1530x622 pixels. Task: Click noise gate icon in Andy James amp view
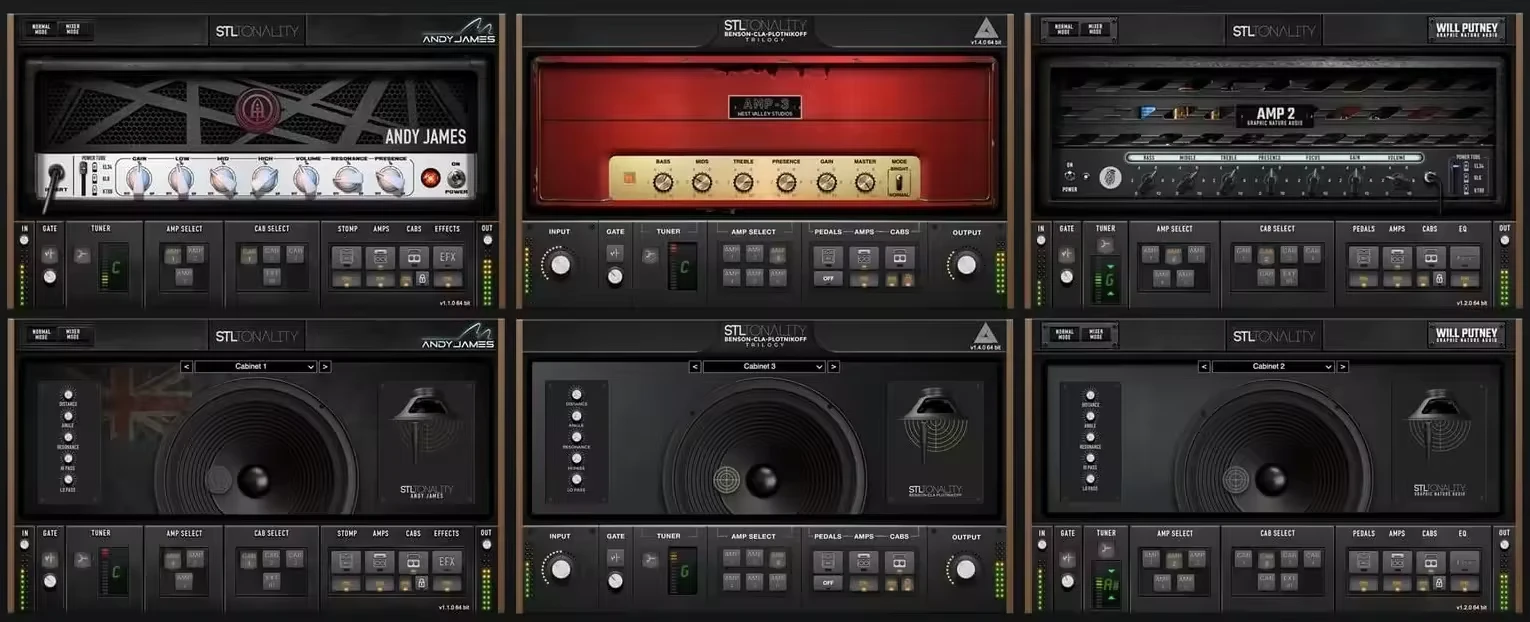[x=49, y=254]
